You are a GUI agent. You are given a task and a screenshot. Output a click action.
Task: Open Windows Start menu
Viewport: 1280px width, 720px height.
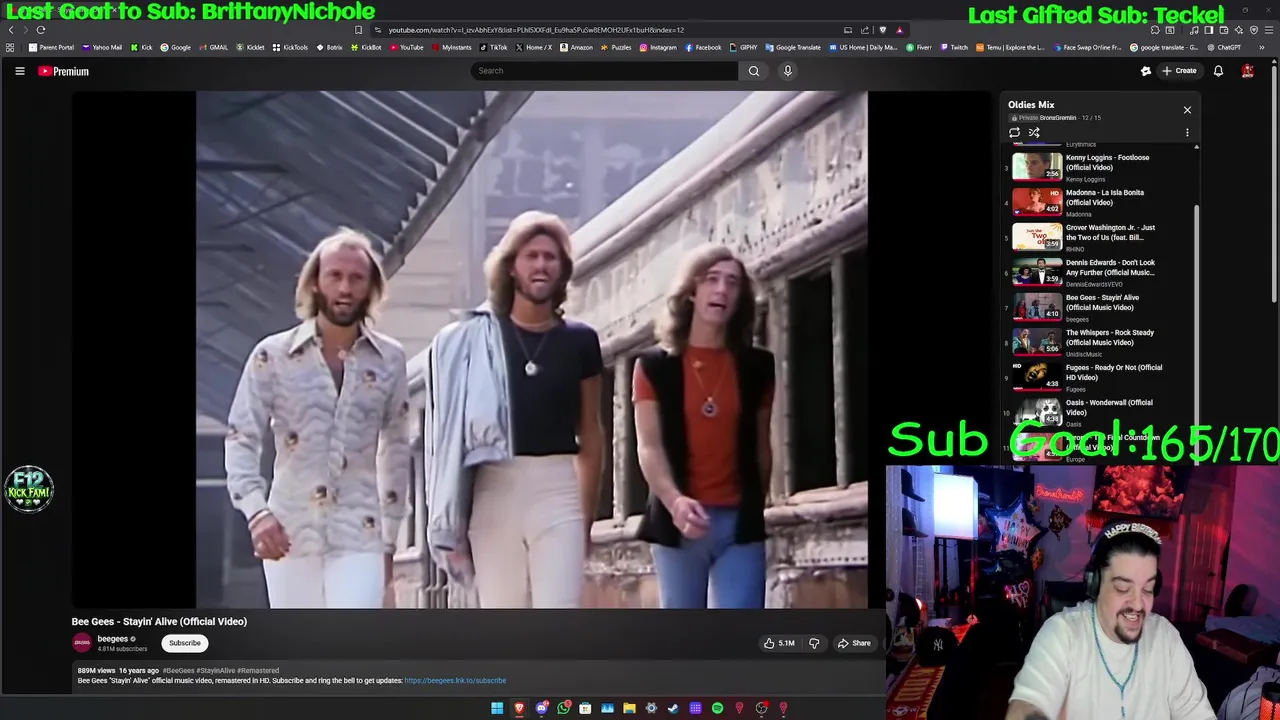pyautogui.click(x=497, y=709)
